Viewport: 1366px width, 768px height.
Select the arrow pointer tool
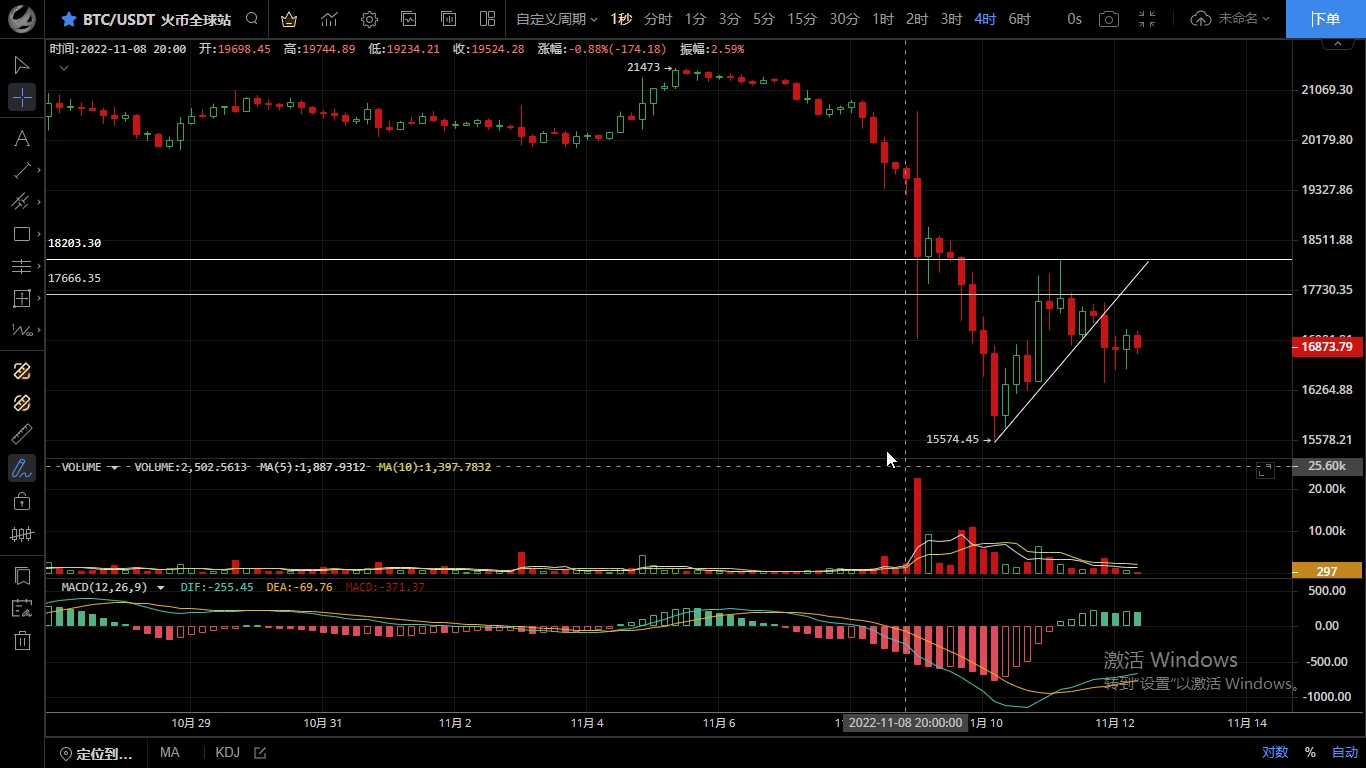(22, 65)
